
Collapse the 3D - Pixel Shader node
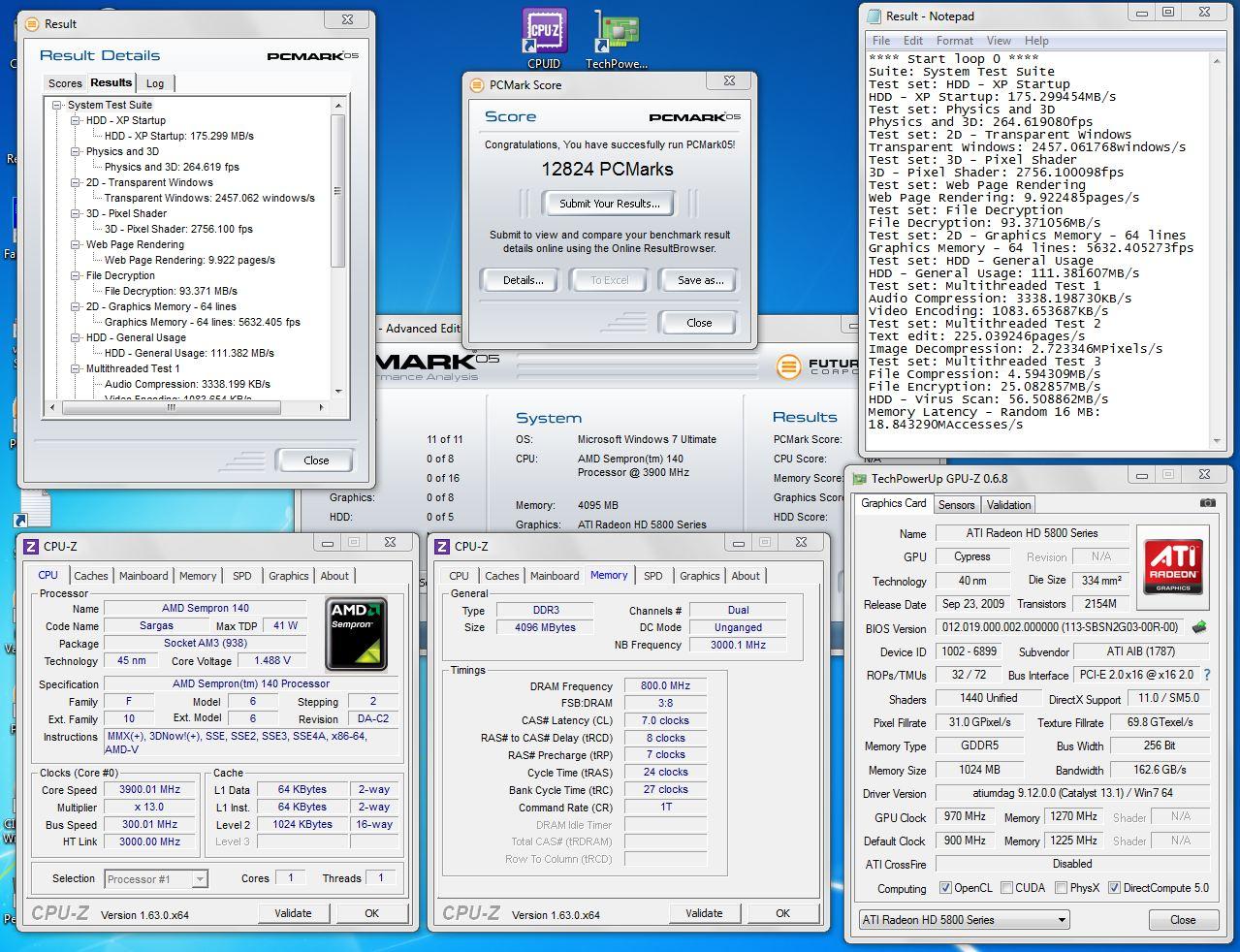[x=77, y=213]
